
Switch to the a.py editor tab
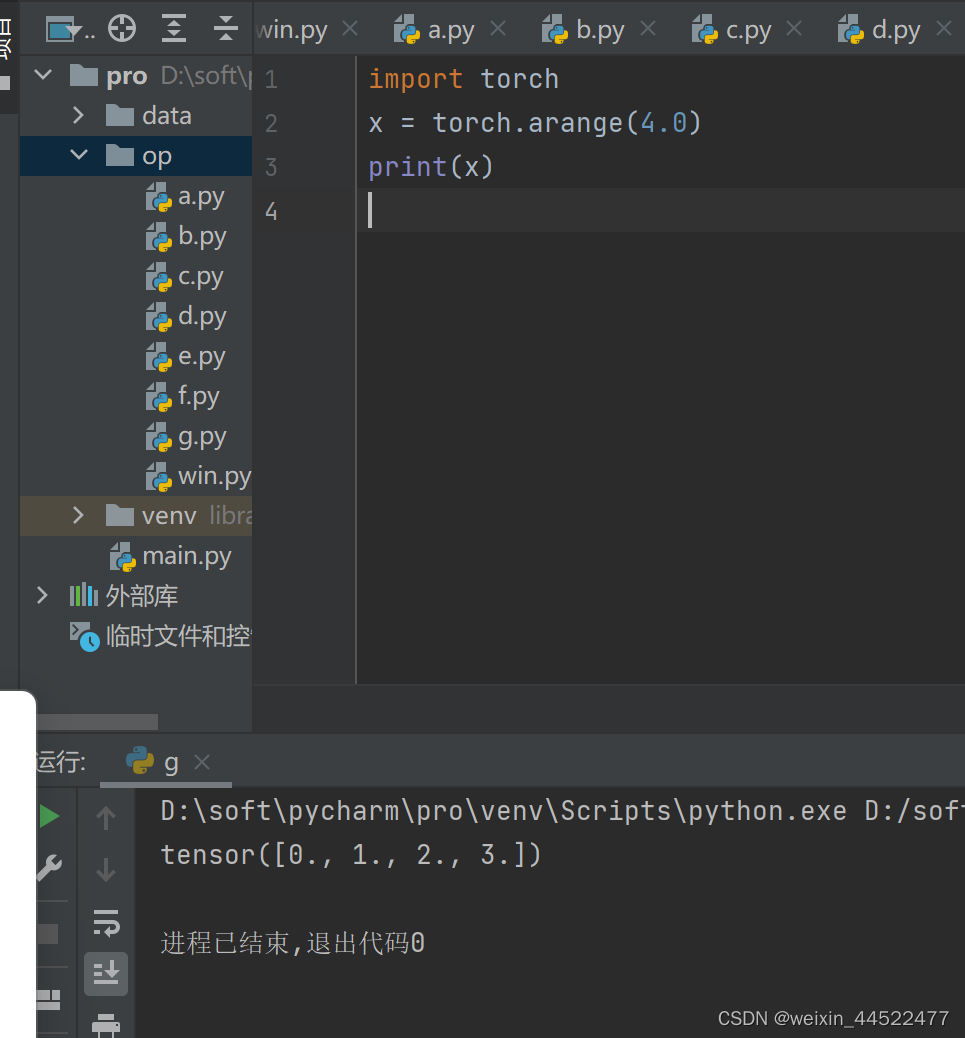point(434,30)
